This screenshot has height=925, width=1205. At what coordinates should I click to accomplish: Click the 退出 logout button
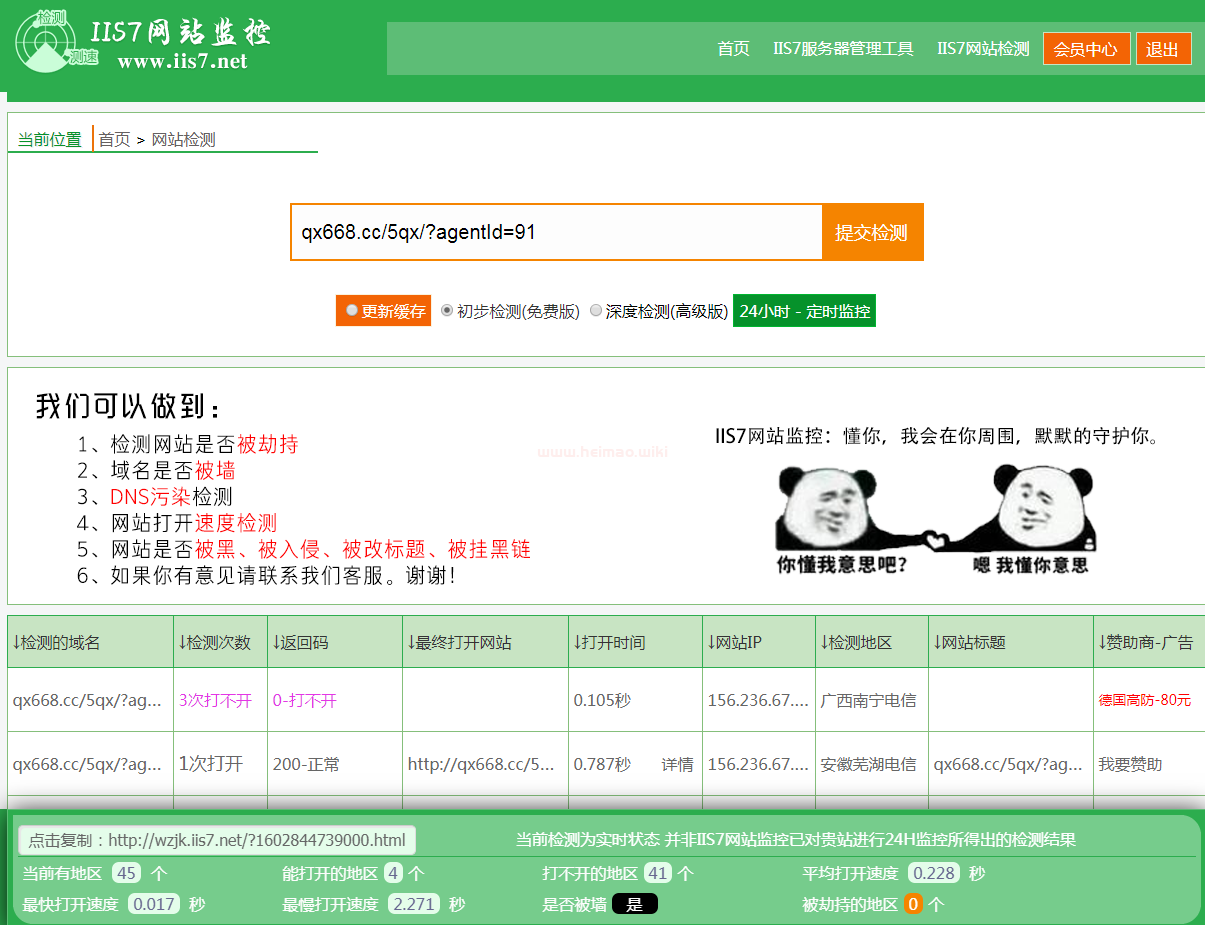(x=1163, y=49)
